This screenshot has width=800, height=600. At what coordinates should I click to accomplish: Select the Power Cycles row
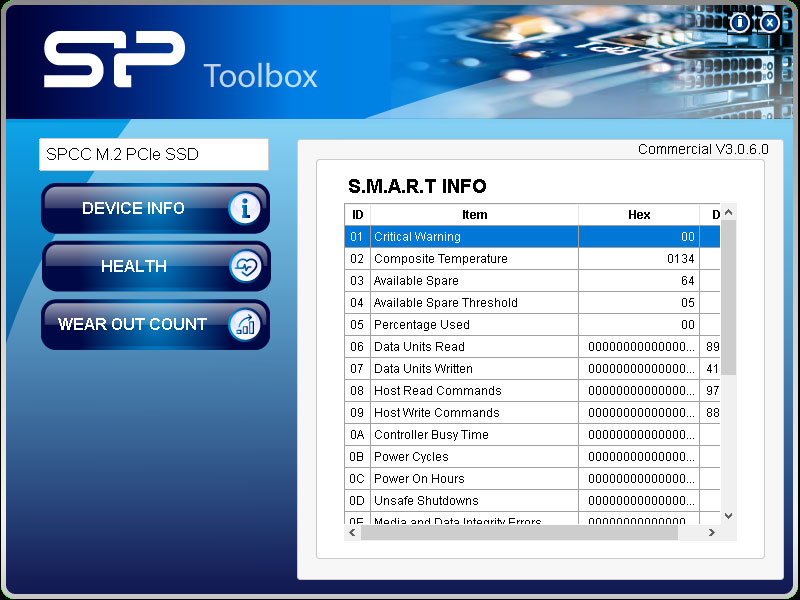532,456
